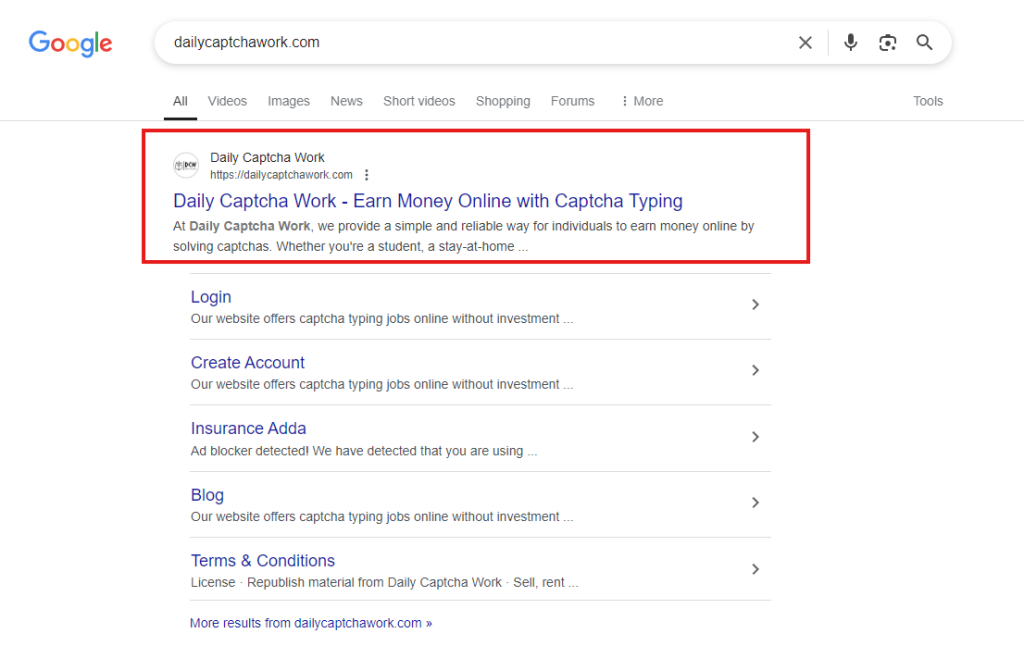Click the magnifying glass search icon

[x=924, y=42]
